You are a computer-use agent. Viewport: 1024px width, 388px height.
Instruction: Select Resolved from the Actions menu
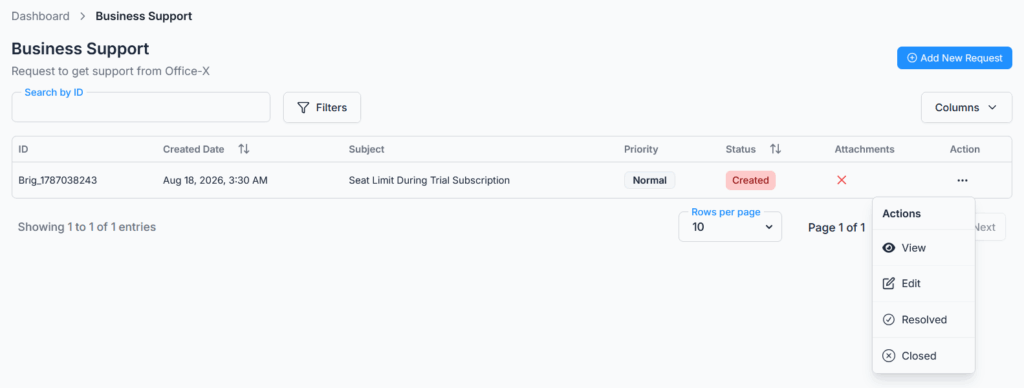click(923, 319)
